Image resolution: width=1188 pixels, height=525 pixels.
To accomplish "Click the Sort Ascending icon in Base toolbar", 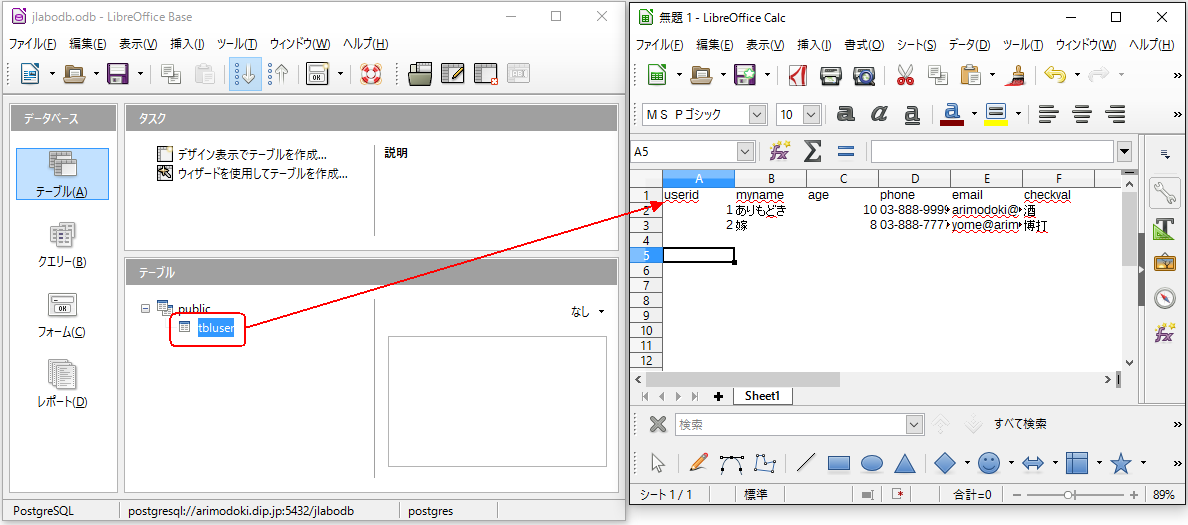I will point(245,74).
